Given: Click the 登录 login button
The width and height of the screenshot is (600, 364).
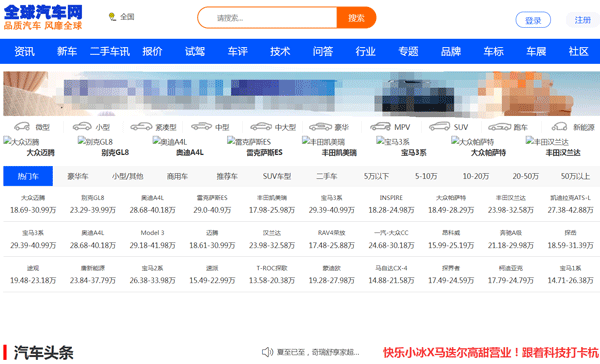Looking at the screenshot, I should [x=533, y=20].
